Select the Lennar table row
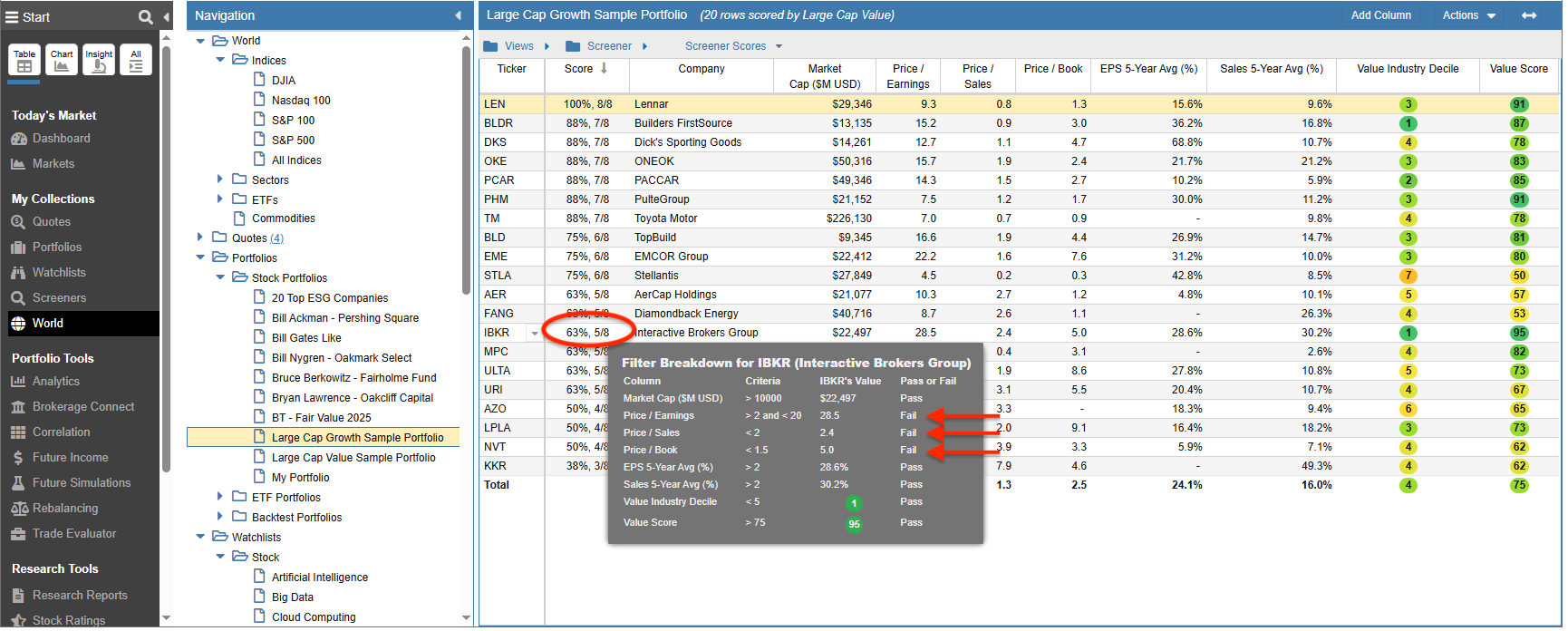The image size is (1568, 631). 1020,104
